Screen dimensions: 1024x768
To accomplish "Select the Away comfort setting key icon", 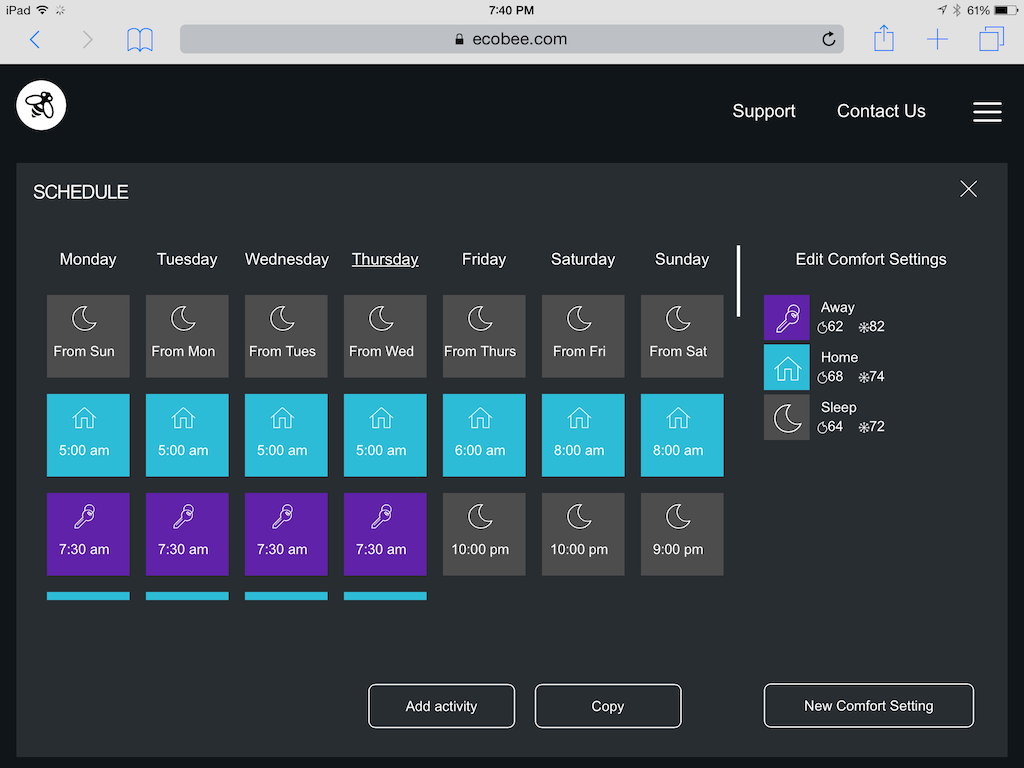I will [x=786, y=318].
